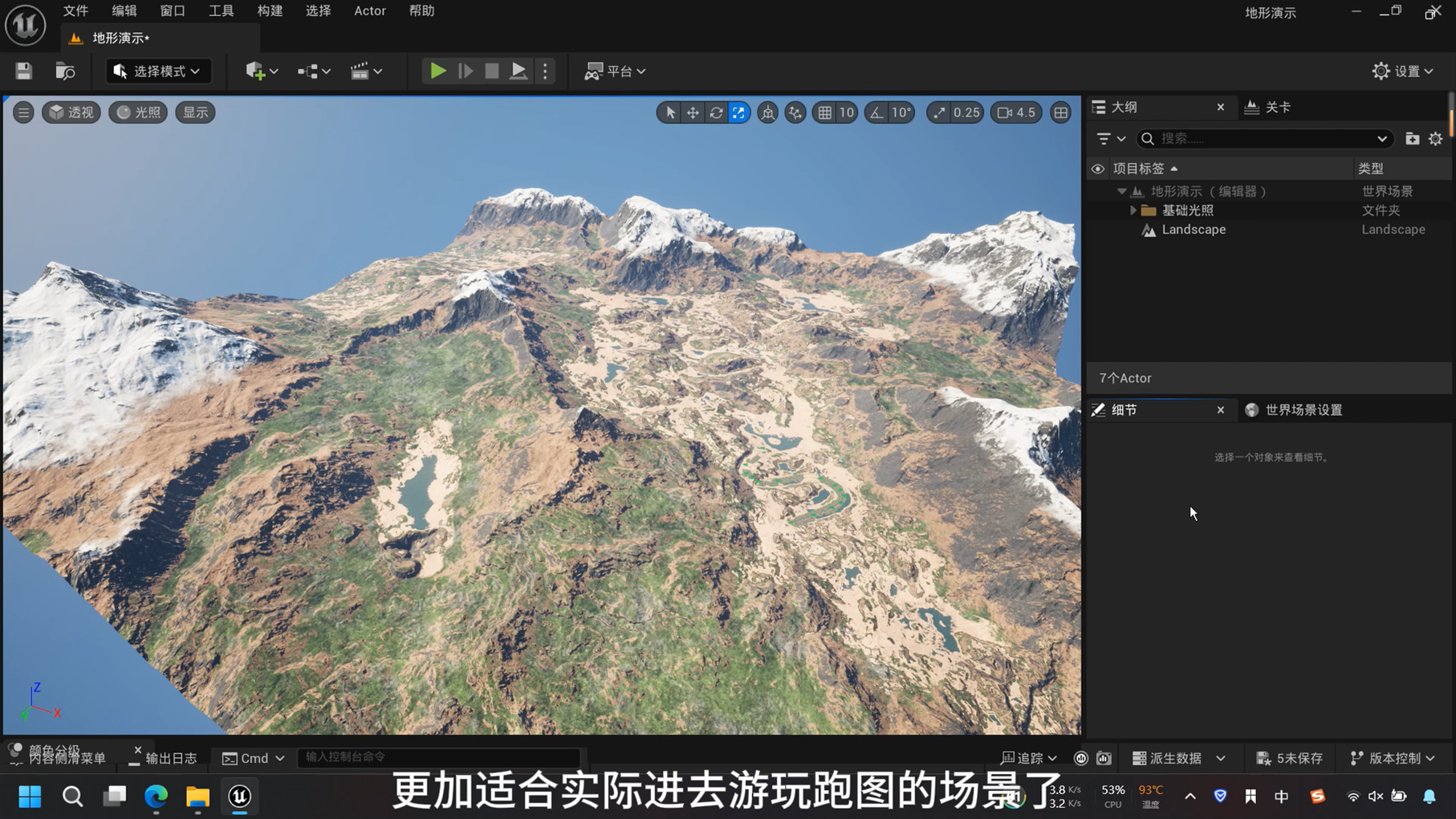1456x819 pixels.
Task: Click the save current level icon
Action: (23, 71)
